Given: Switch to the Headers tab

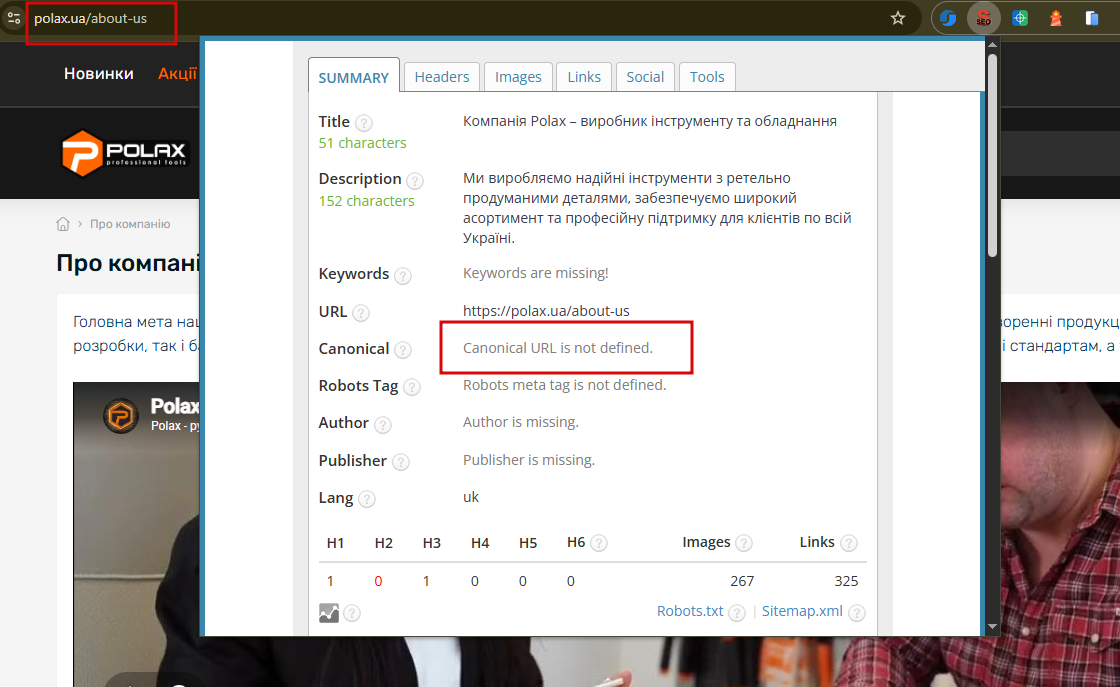Looking at the screenshot, I should click(441, 76).
